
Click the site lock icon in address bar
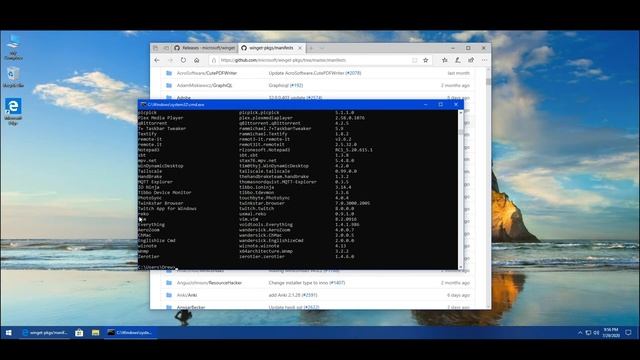point(213,60)
